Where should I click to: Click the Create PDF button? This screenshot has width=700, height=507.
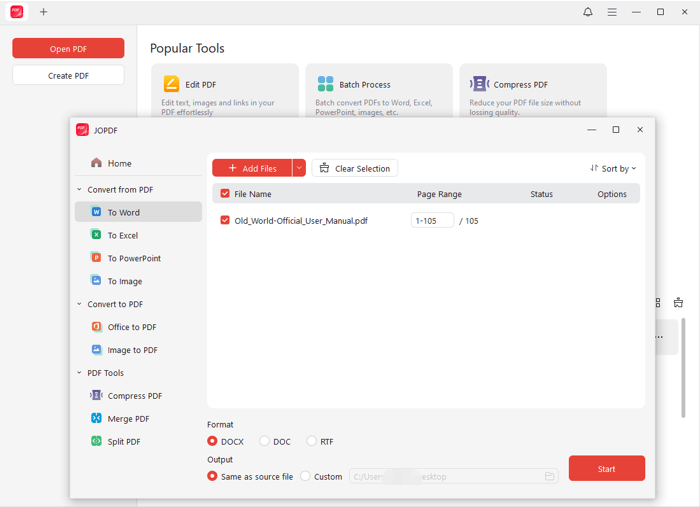click(68, 75)
